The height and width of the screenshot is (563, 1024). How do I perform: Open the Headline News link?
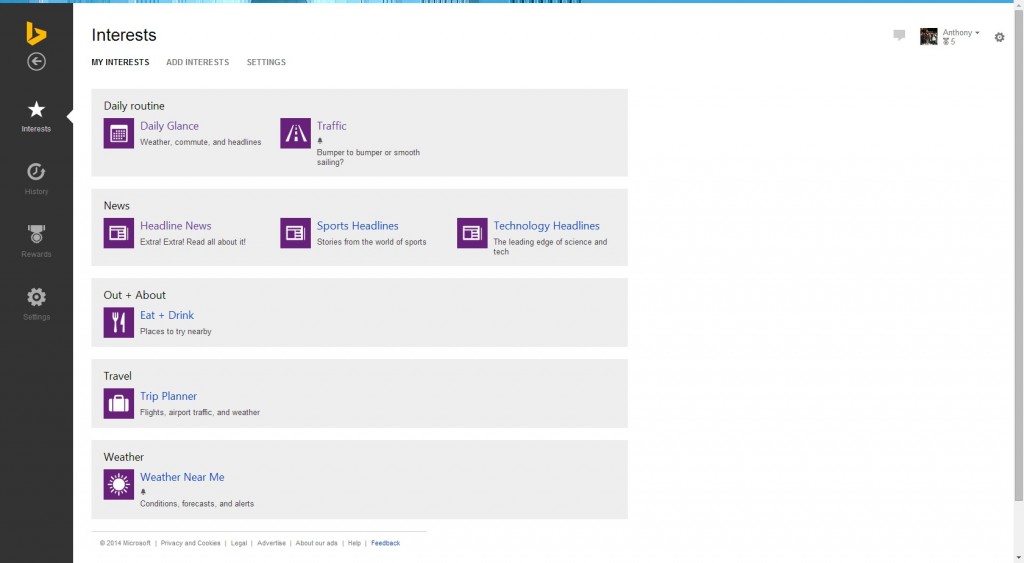(x=176, y=226)
